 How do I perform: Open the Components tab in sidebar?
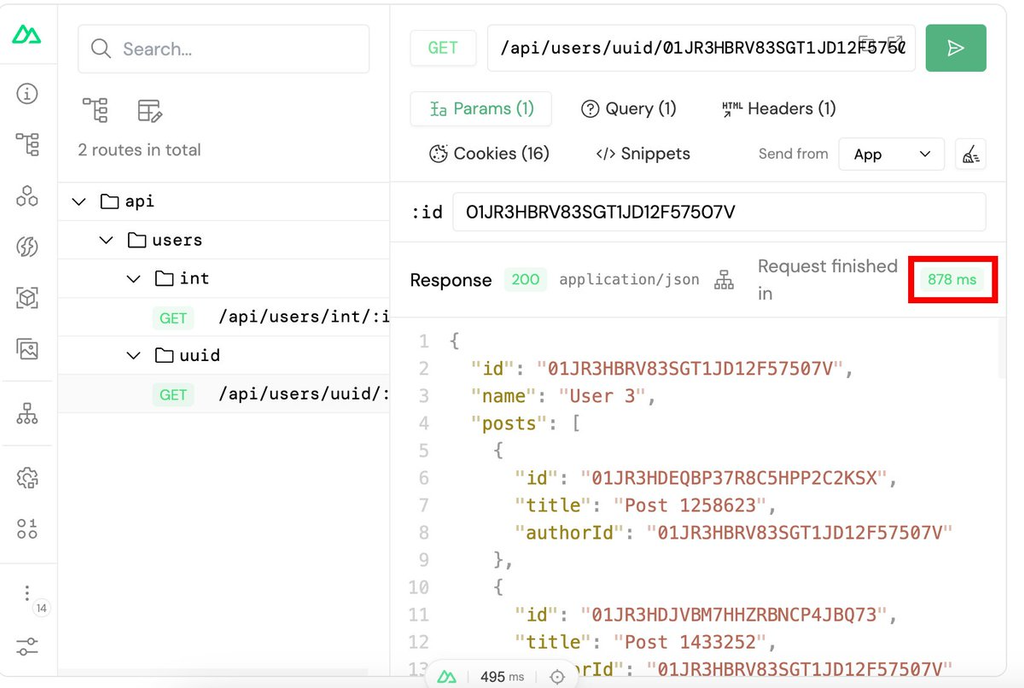pyautogui.click(x=27, y=196)
